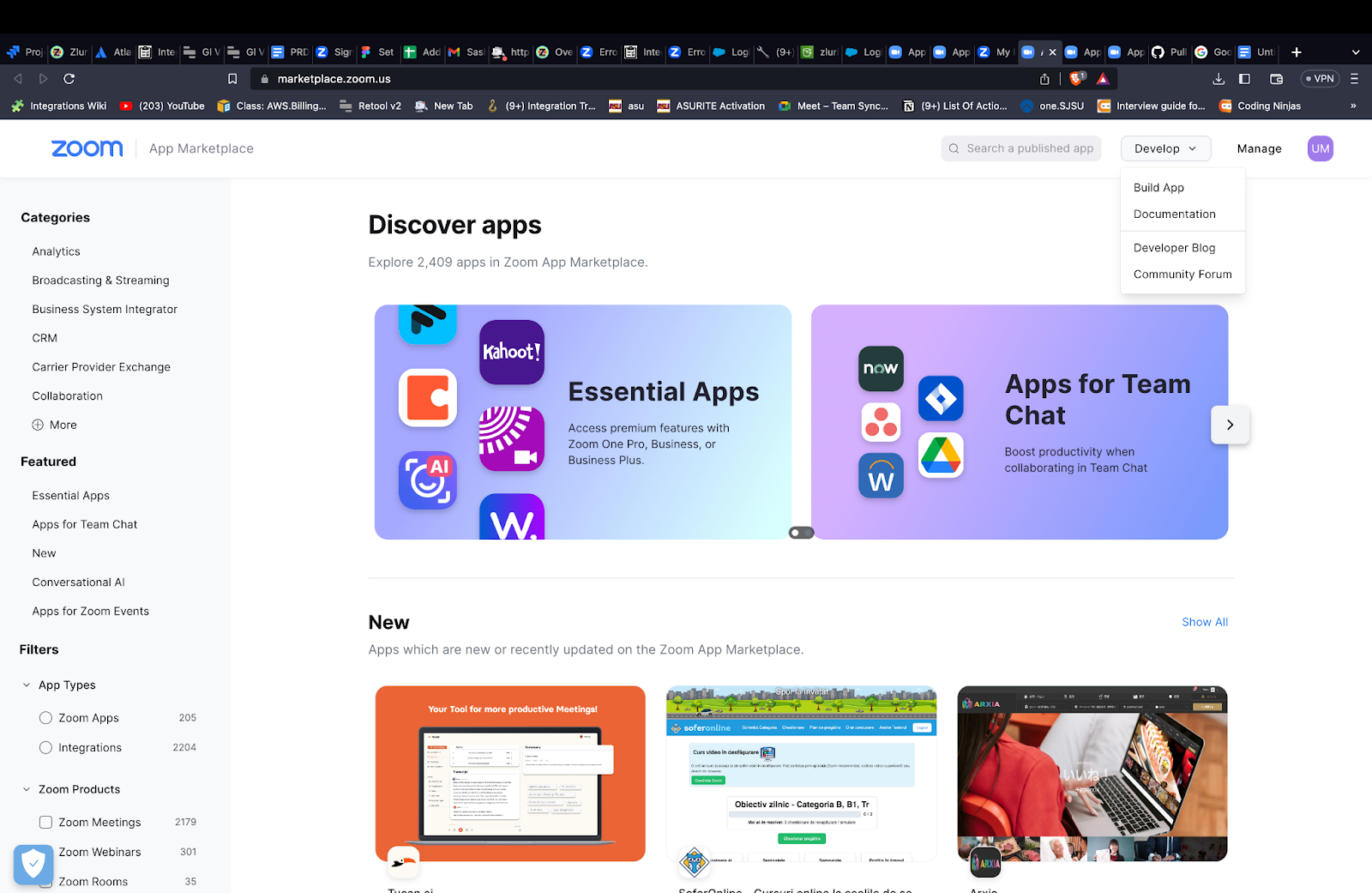
Task: Click the Essential Apps banner
Action: (x=583, y=422)
